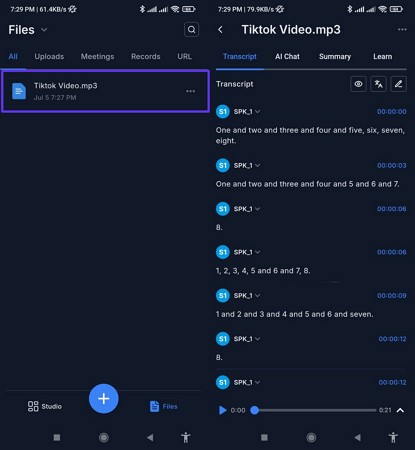
Task: Click the 0:21 duration label
Action: point(385,410)
